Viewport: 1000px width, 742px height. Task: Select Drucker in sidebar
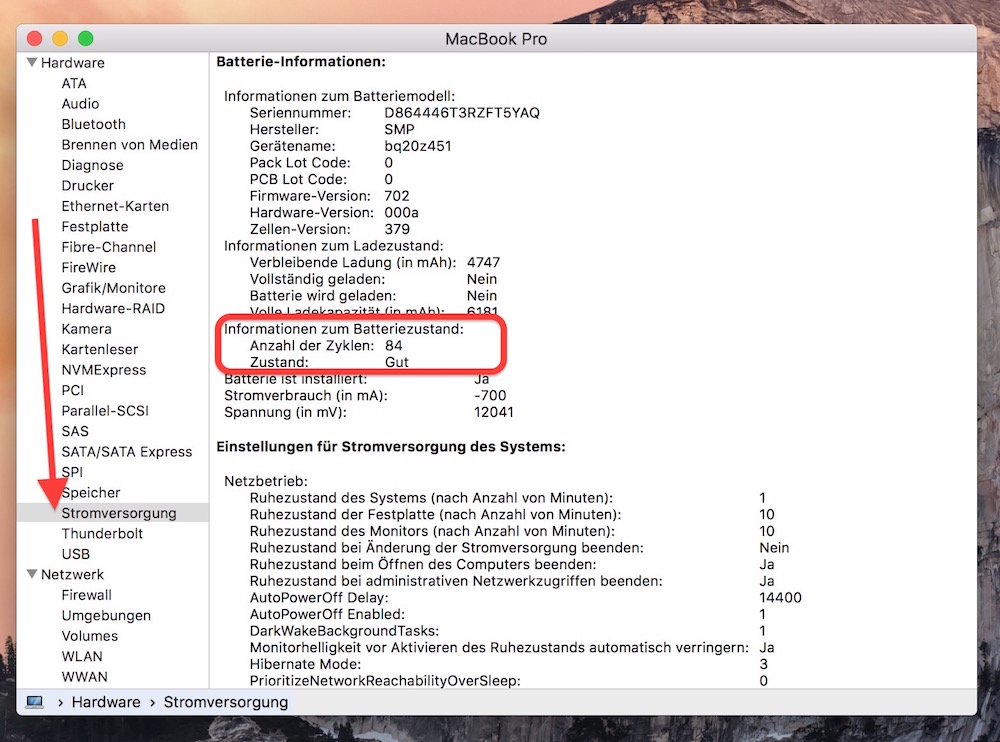tap(87, 186)
